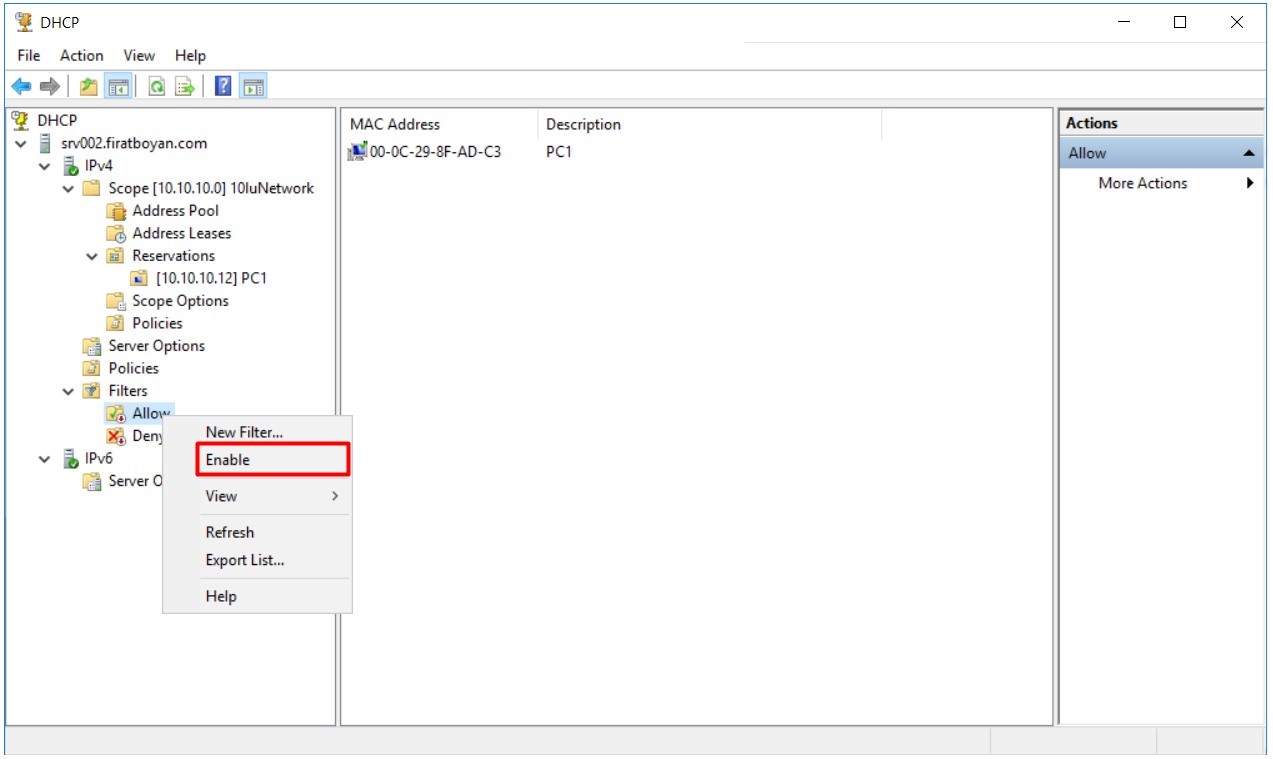This screenshot has height=759, width=1273.
Task: Collapse the Allow section in Actions pane
Action: 1249,153
